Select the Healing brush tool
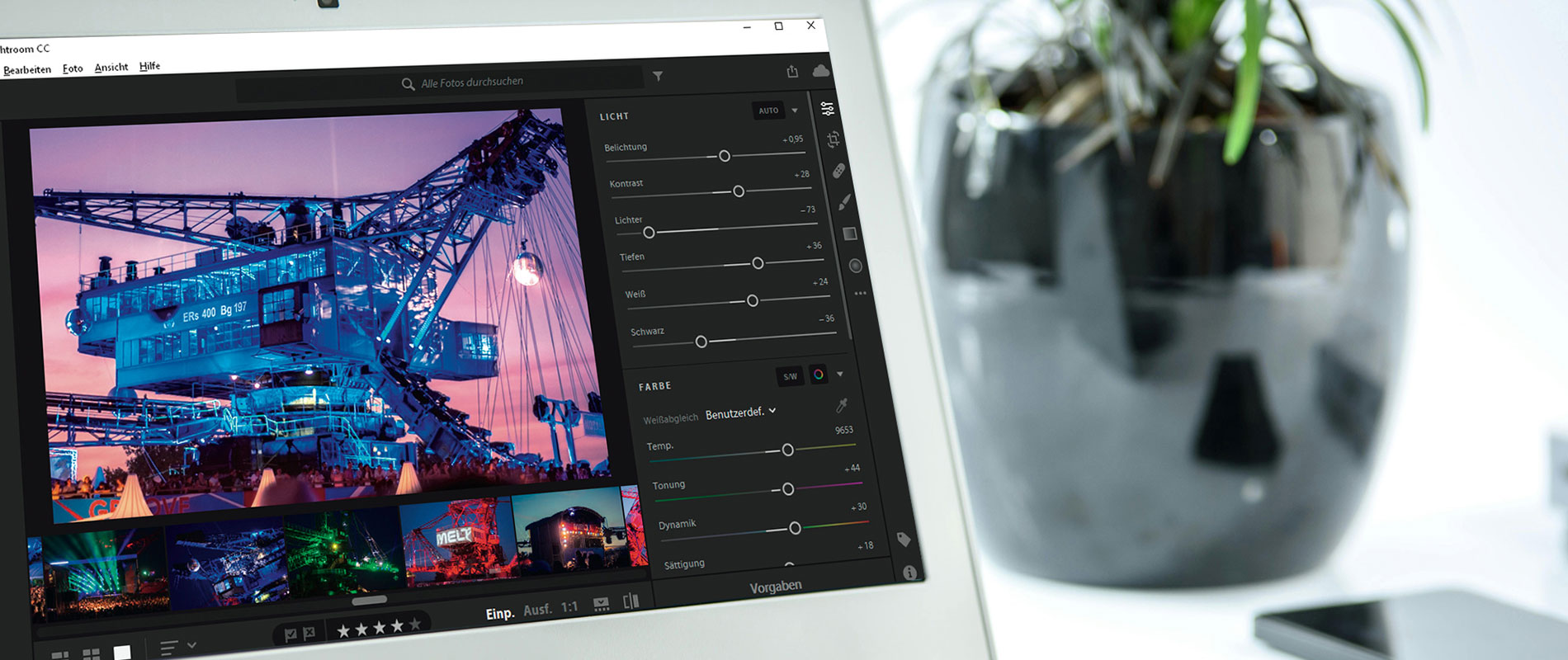The height and width of the screenshot is (660, 1568). pyautogui.click(x=838, y=171)
